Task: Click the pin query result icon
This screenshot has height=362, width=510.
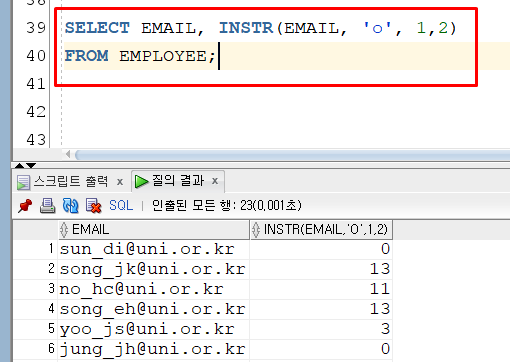Action: point(25,206)
